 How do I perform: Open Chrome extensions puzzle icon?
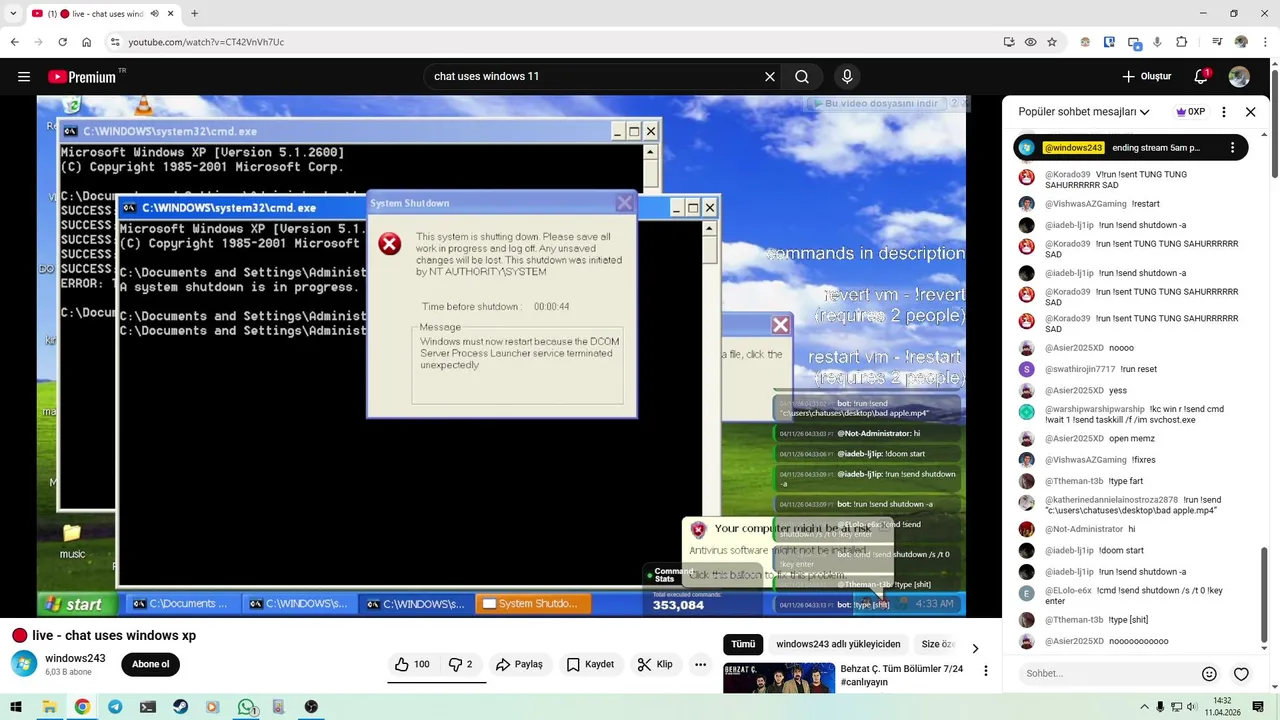(x=1182, y=42)
